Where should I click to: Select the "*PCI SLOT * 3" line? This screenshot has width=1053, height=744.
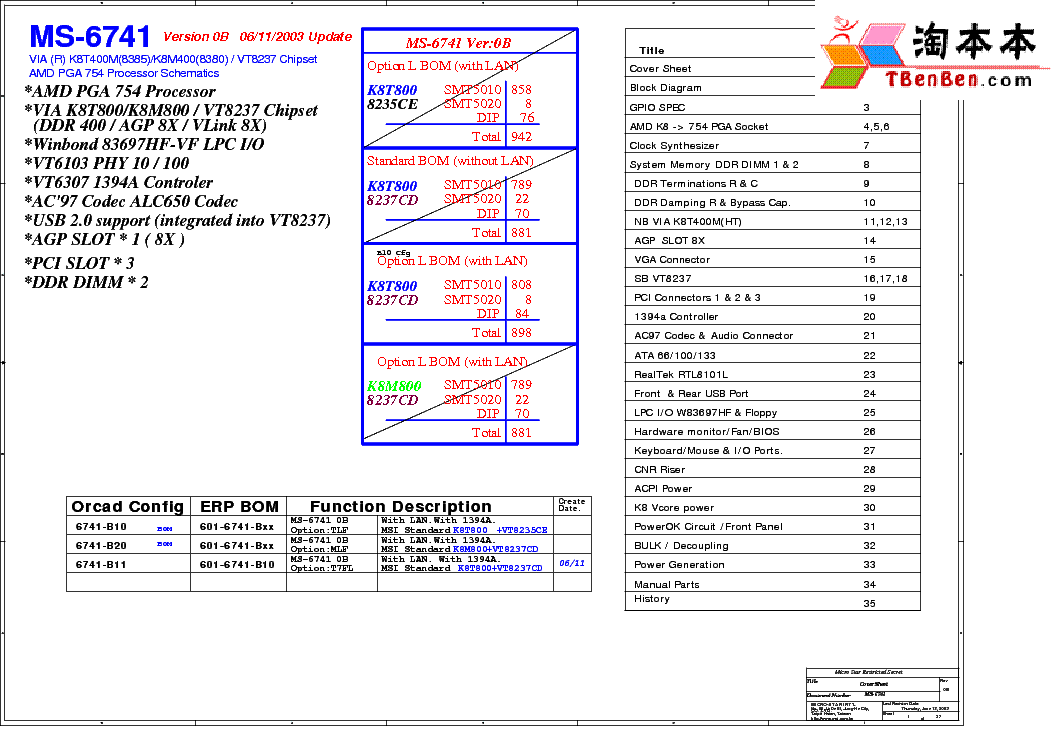pos(79,263)
